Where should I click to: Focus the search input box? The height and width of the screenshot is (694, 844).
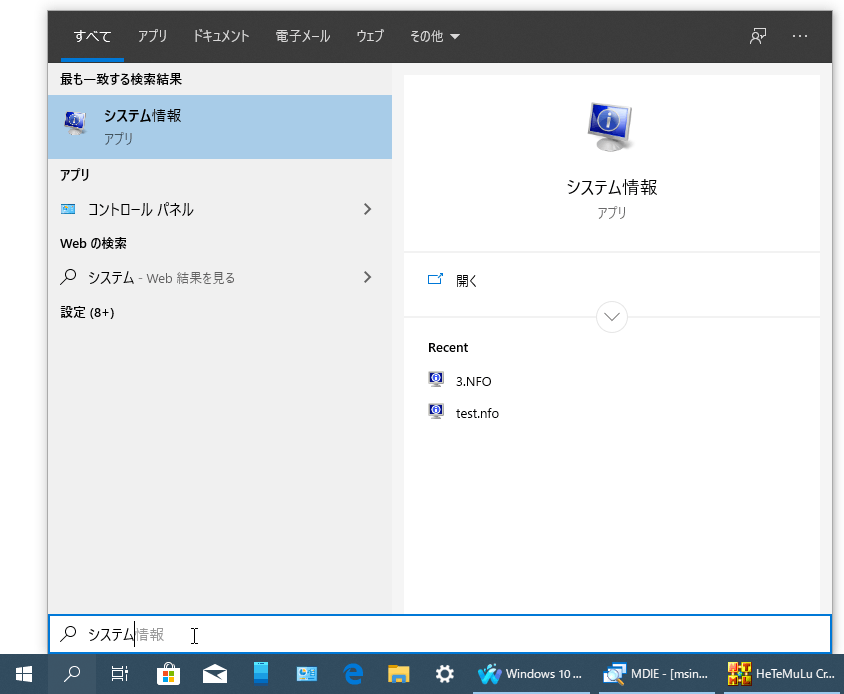pos(440,634)
